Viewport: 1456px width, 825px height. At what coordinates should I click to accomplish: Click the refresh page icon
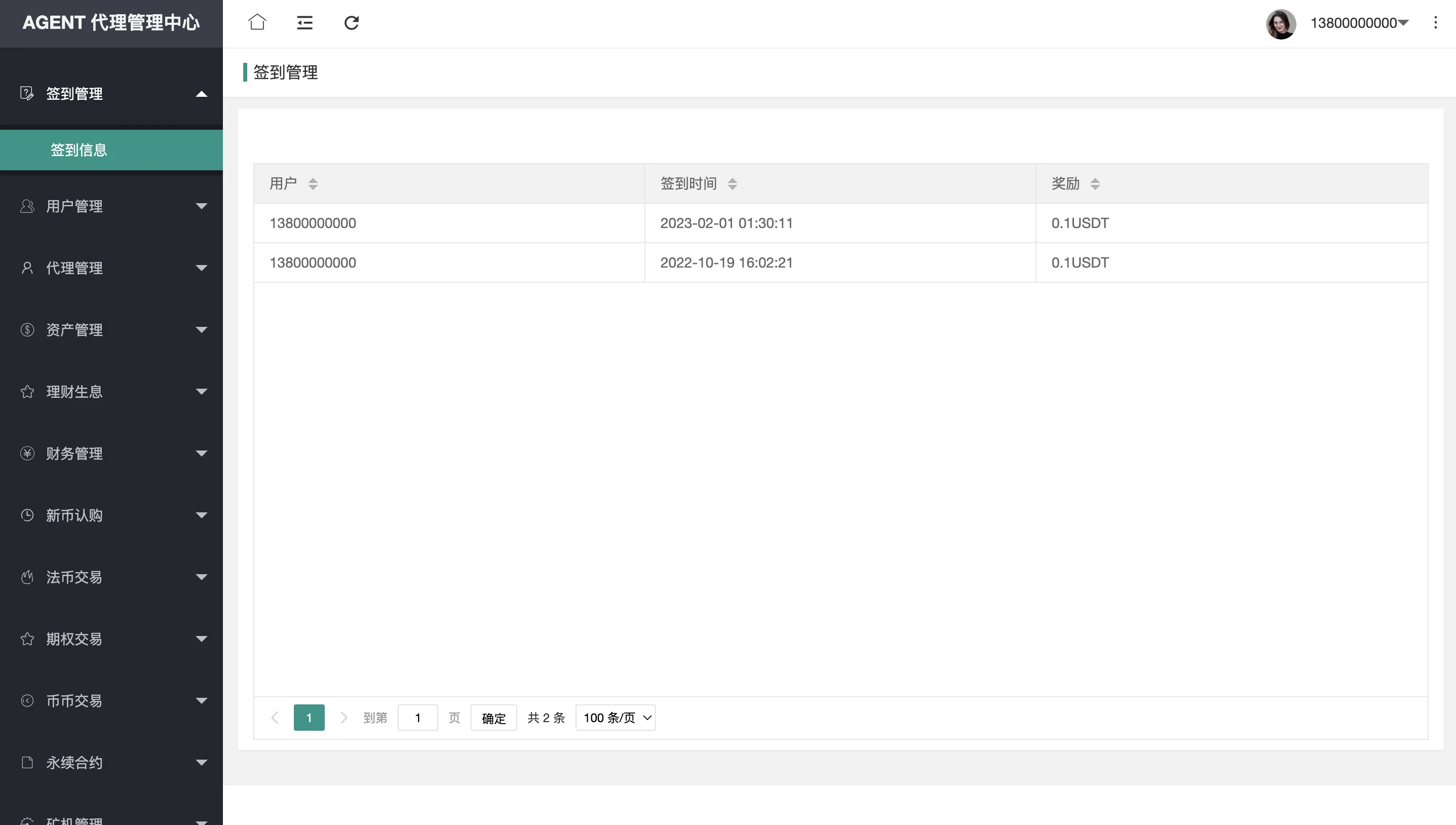point(352,23)
